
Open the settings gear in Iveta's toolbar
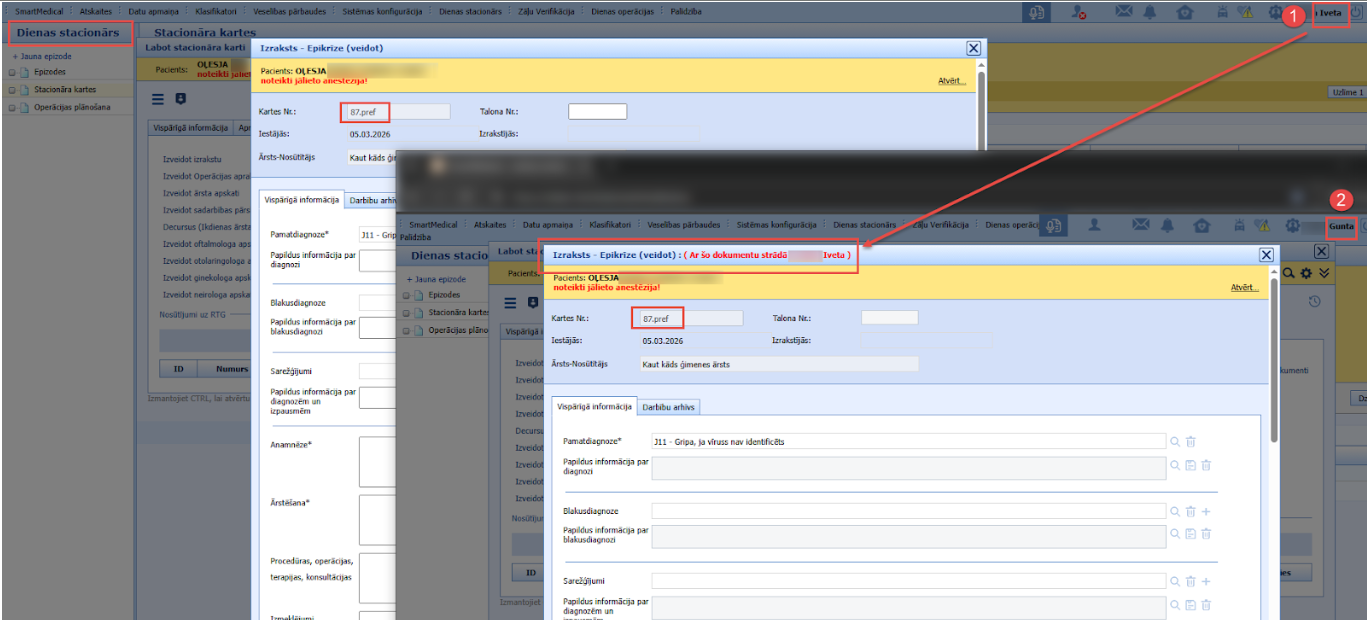coord(1277,12)
